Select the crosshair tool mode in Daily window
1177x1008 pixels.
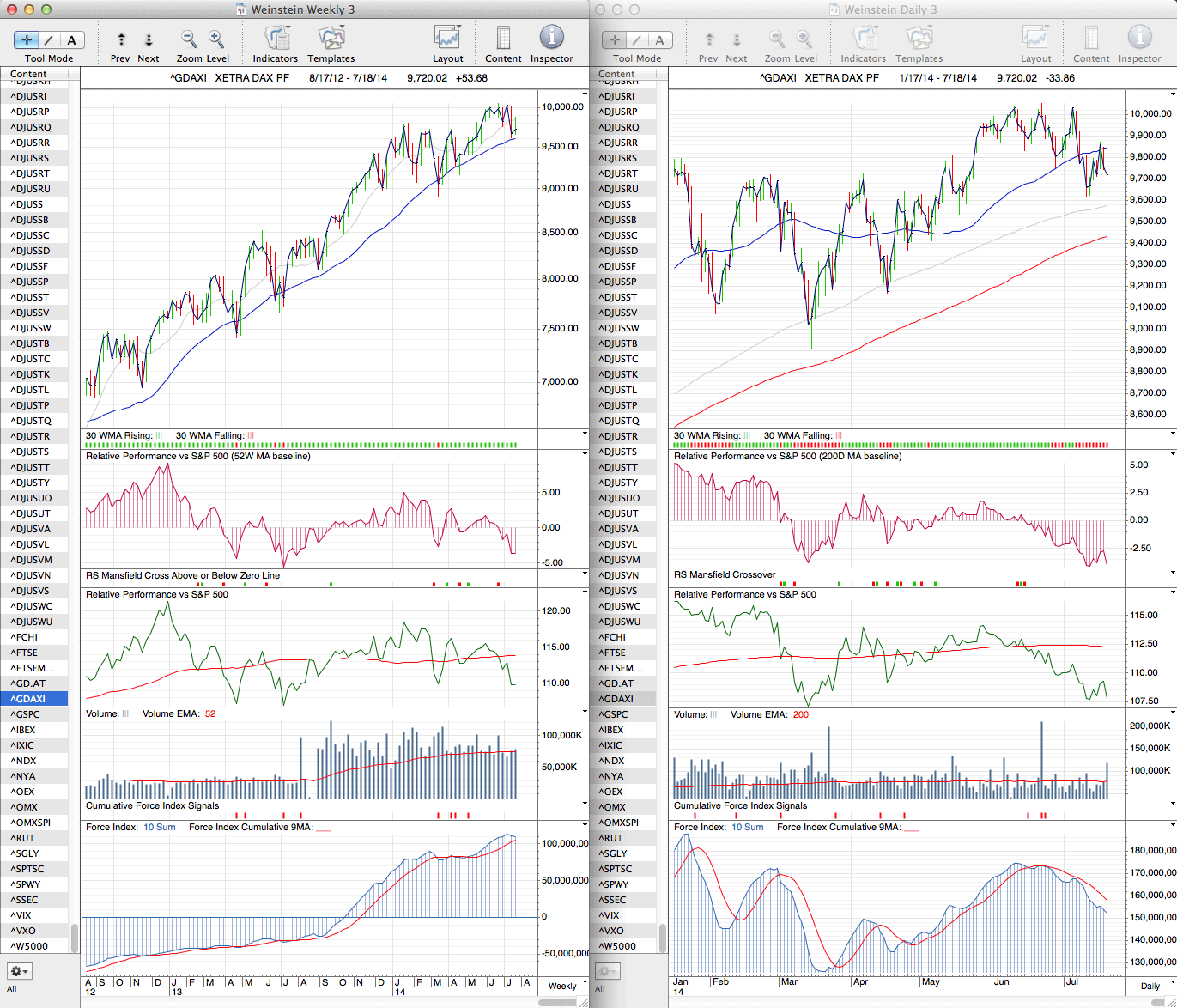(x=615, y=40)
